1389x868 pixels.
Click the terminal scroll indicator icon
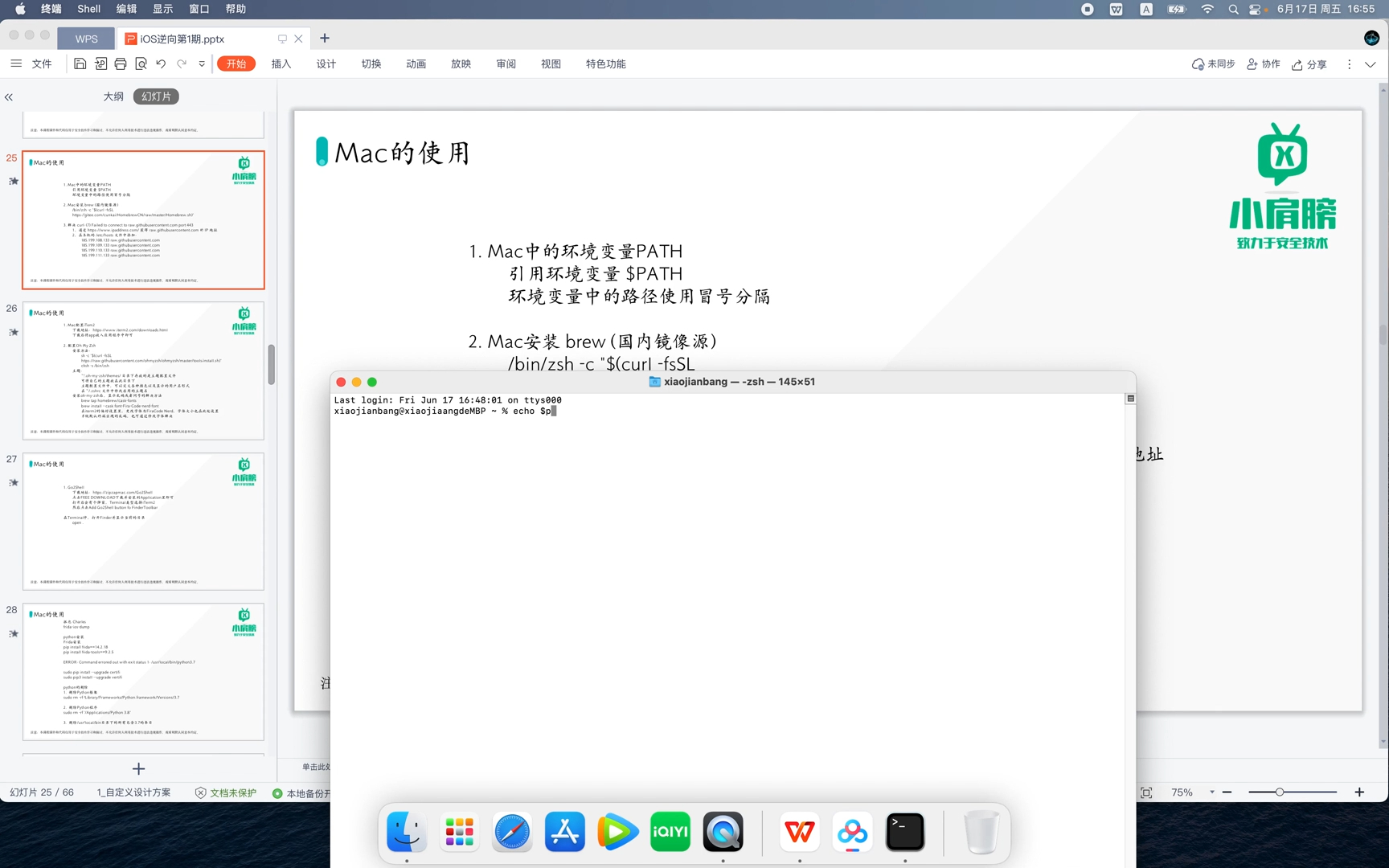(x=1130, y=399)
